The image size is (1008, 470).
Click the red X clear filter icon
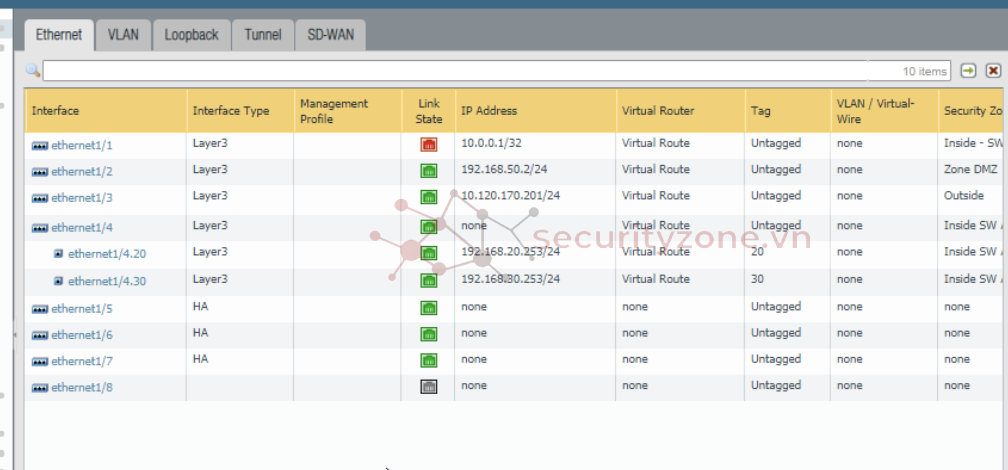click(993, 71)
